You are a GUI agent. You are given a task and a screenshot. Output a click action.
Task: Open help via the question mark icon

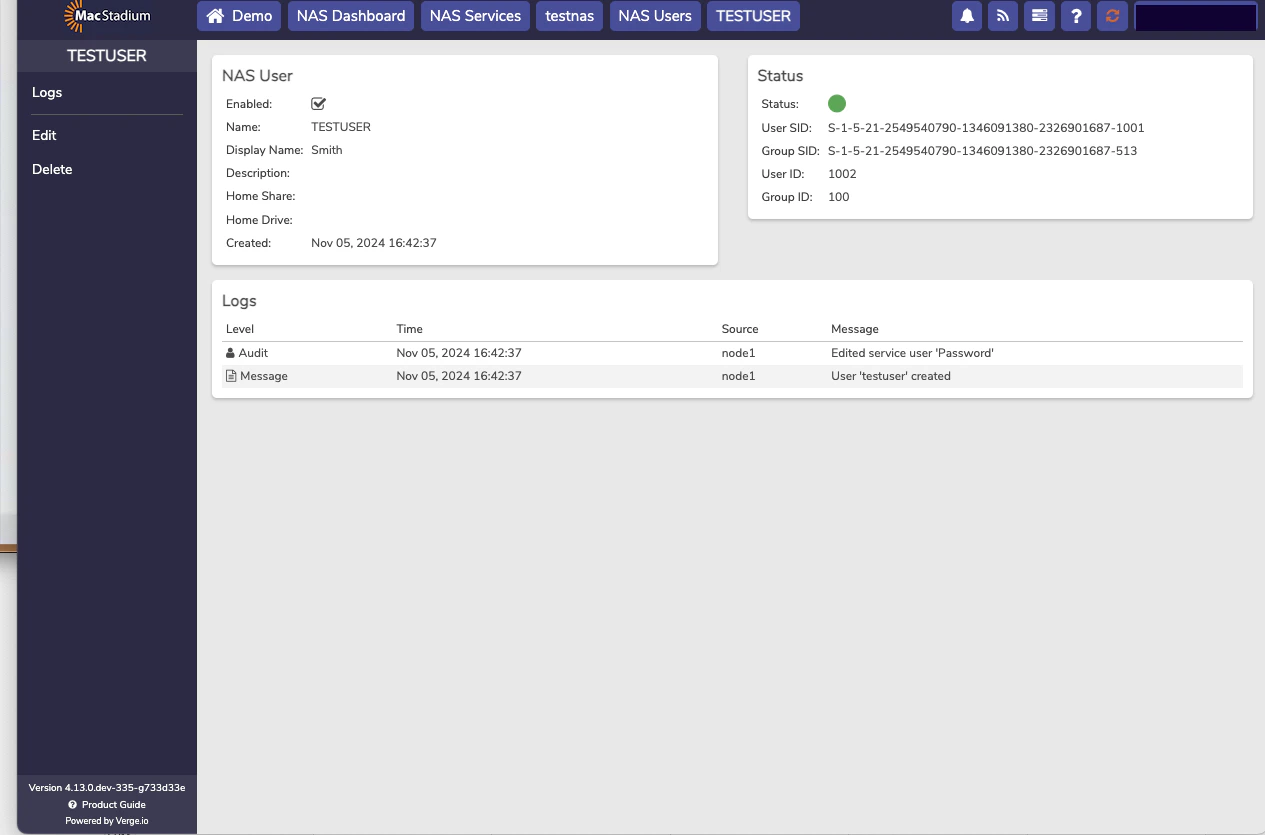coord(1075,16)
